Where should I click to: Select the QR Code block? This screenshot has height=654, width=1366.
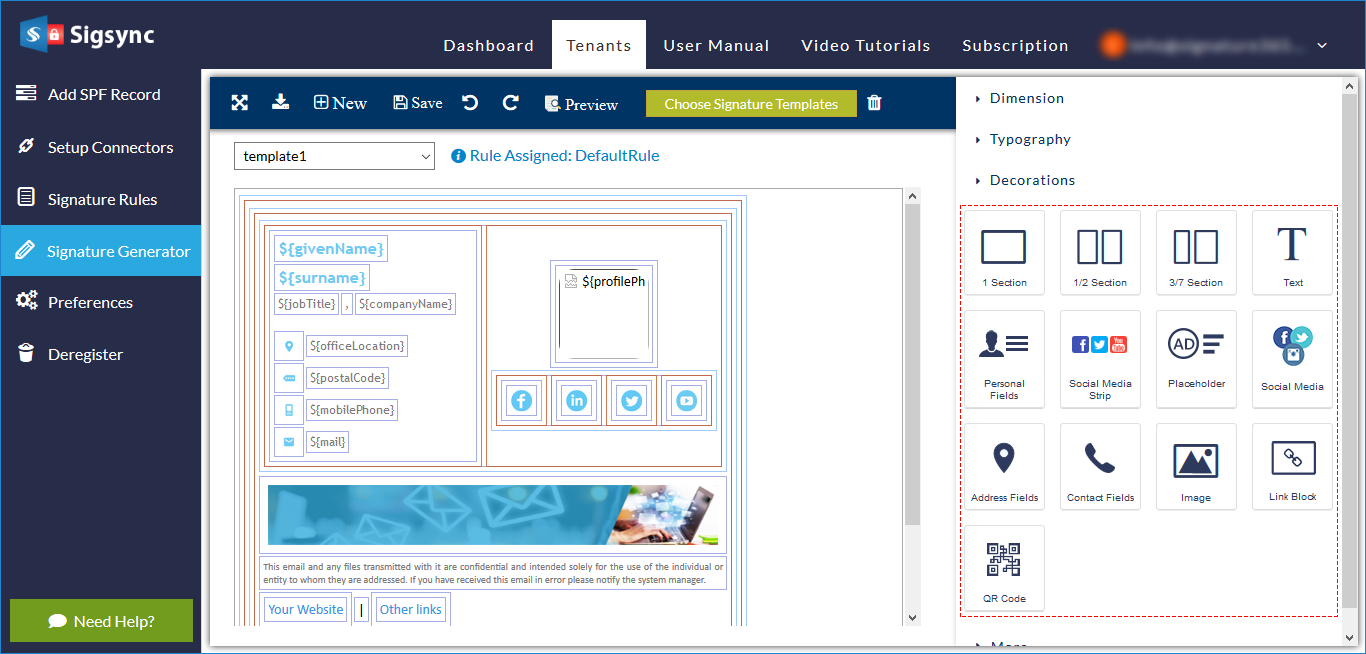[x=1004, y=568]
